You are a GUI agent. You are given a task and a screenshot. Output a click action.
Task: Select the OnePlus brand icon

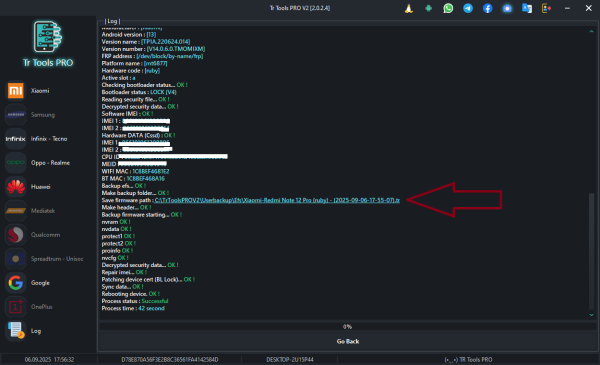coord(16,307)
